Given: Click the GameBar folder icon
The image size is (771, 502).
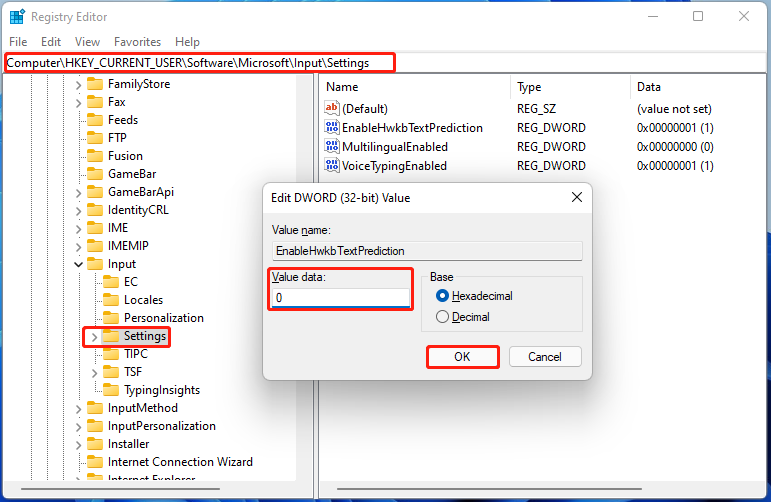Looking at the screenshot, I should [95, 174].
